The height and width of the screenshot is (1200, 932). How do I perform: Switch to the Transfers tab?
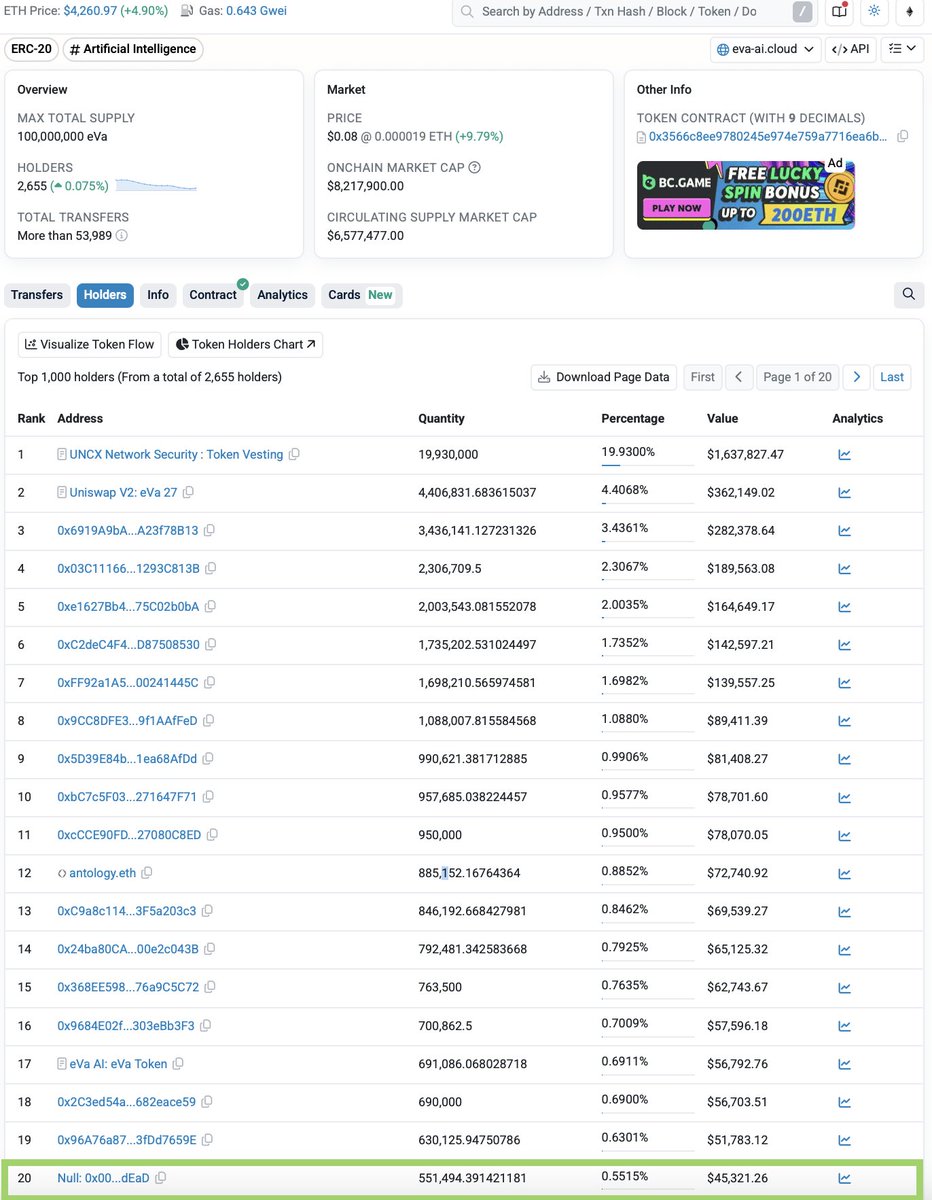point(37,295)
